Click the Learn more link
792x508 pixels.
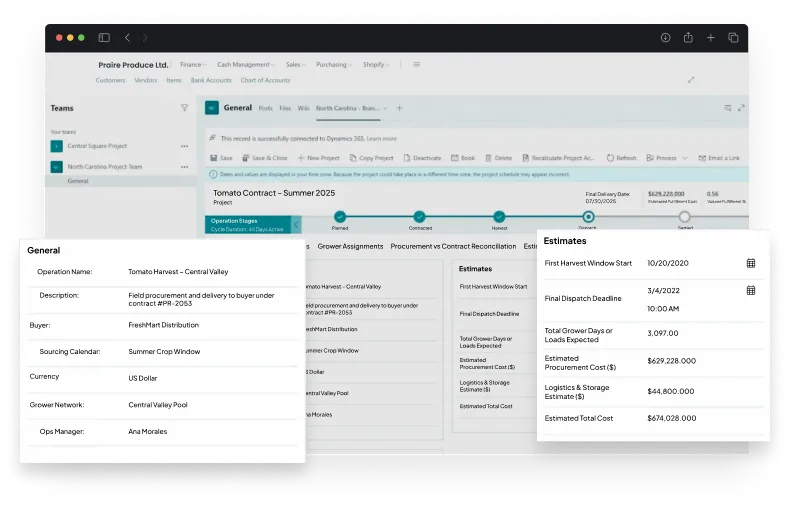pos(381,138)
